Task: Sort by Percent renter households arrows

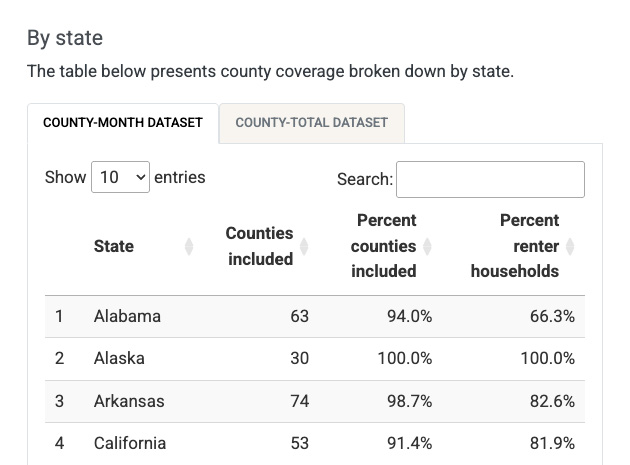Action: click(570, 246)
